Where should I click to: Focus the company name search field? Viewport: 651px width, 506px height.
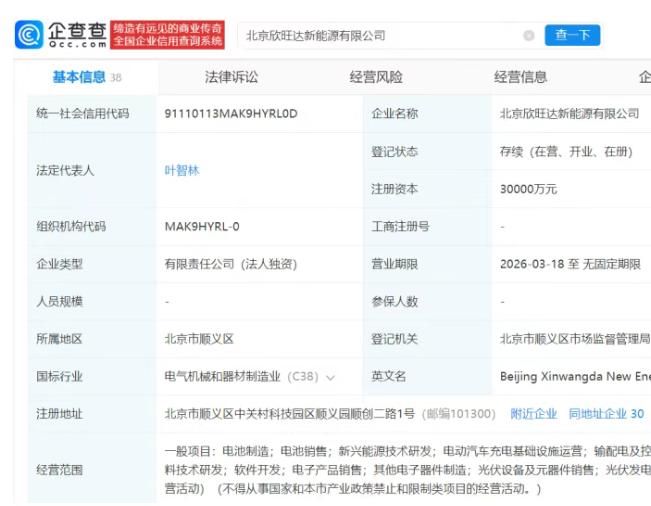[380, 36]
